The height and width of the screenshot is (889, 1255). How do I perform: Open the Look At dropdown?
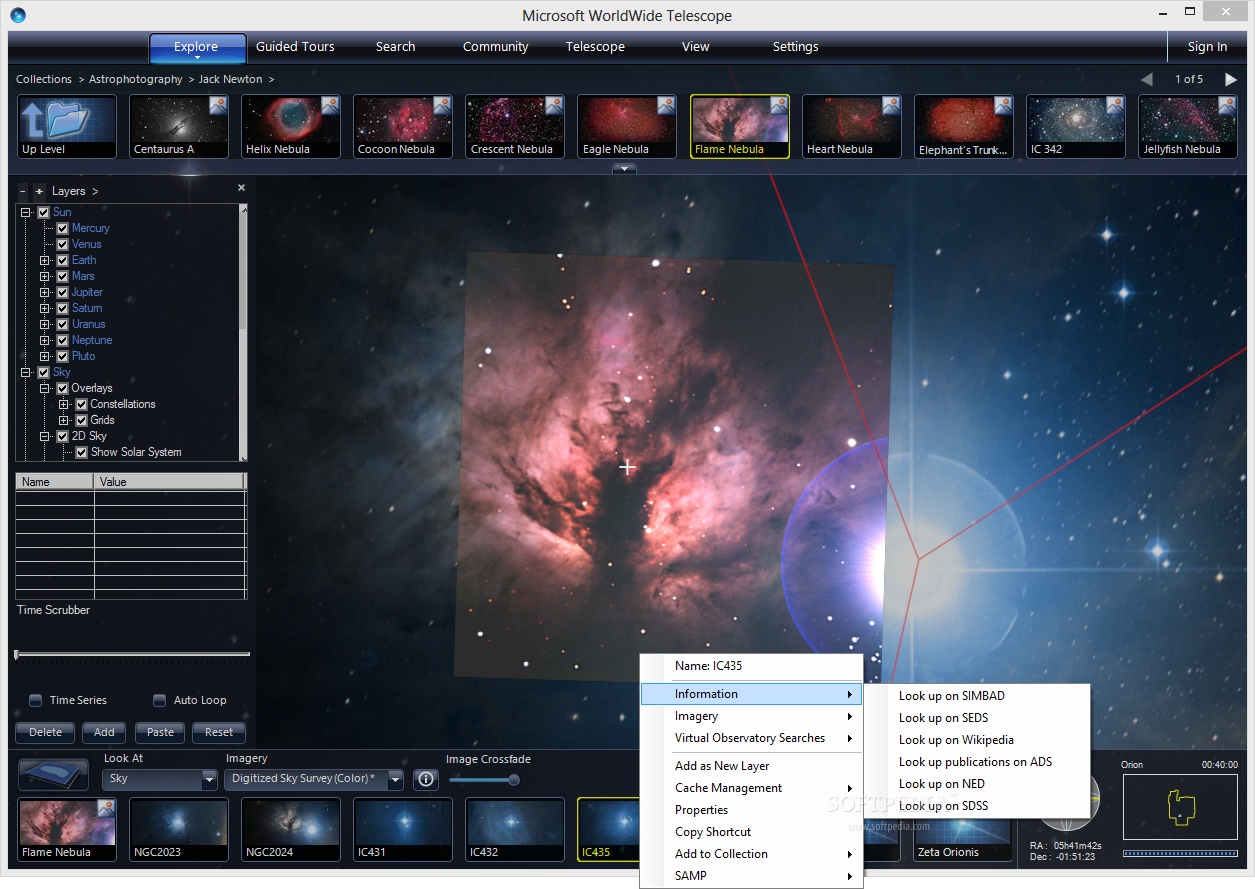click(160, 779)
